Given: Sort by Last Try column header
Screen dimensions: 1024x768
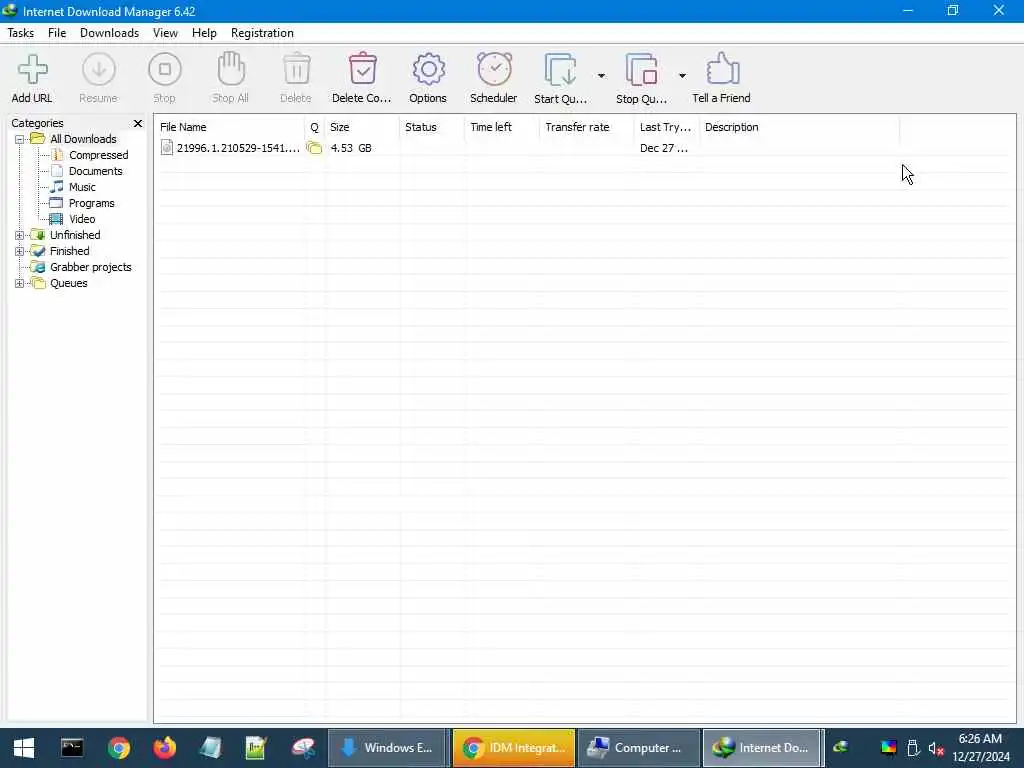Looking at the screenshot, I should (667, 127).
